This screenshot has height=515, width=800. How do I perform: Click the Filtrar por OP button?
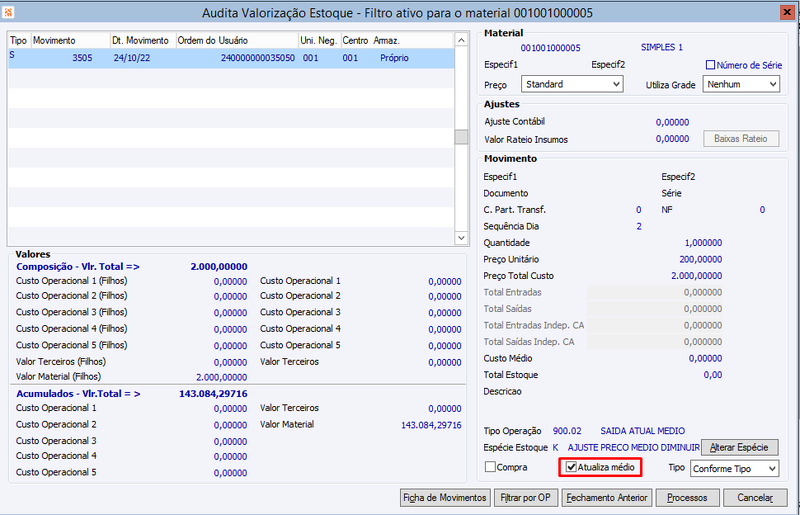click(526, 498)
